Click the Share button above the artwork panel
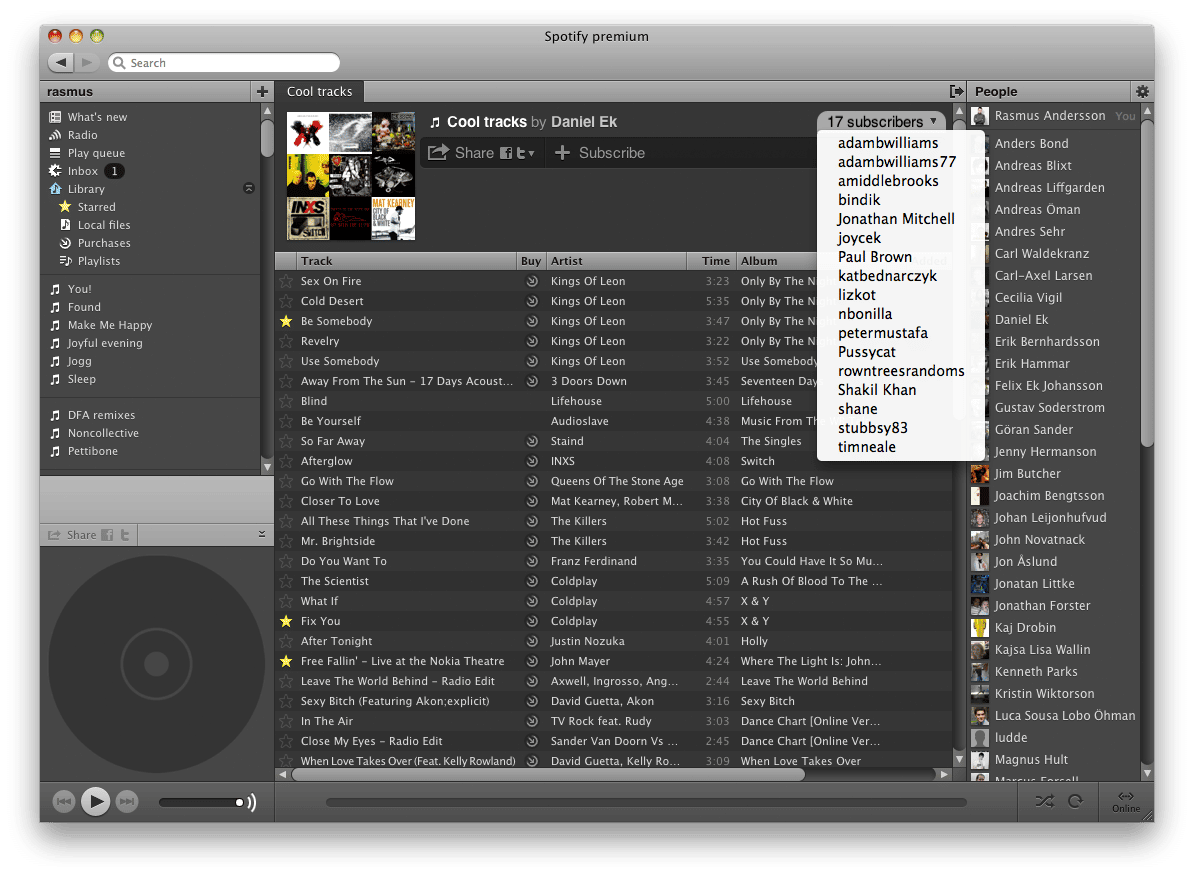 coord(72,535)
